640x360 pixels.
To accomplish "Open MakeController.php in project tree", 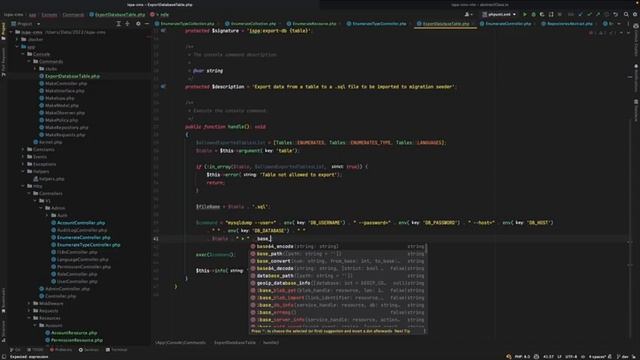I will 66,83.
